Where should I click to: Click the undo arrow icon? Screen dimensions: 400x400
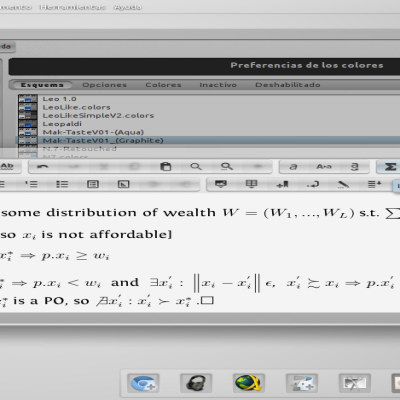pos(42,167)
